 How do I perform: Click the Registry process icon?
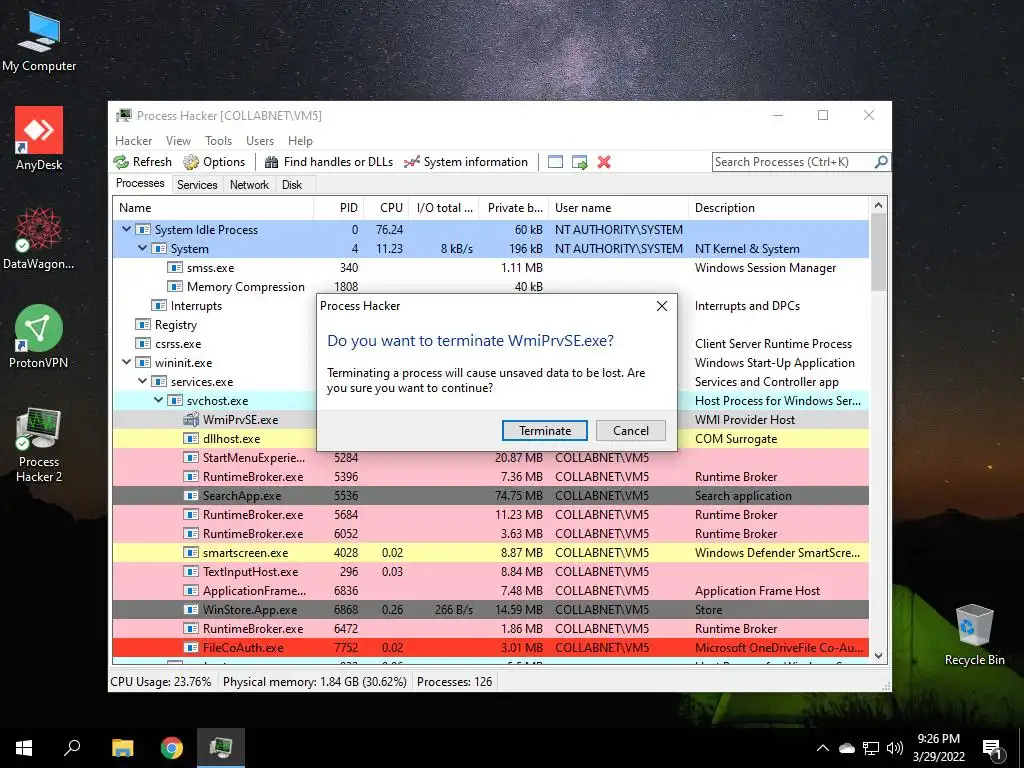click(x=142, y=325)
